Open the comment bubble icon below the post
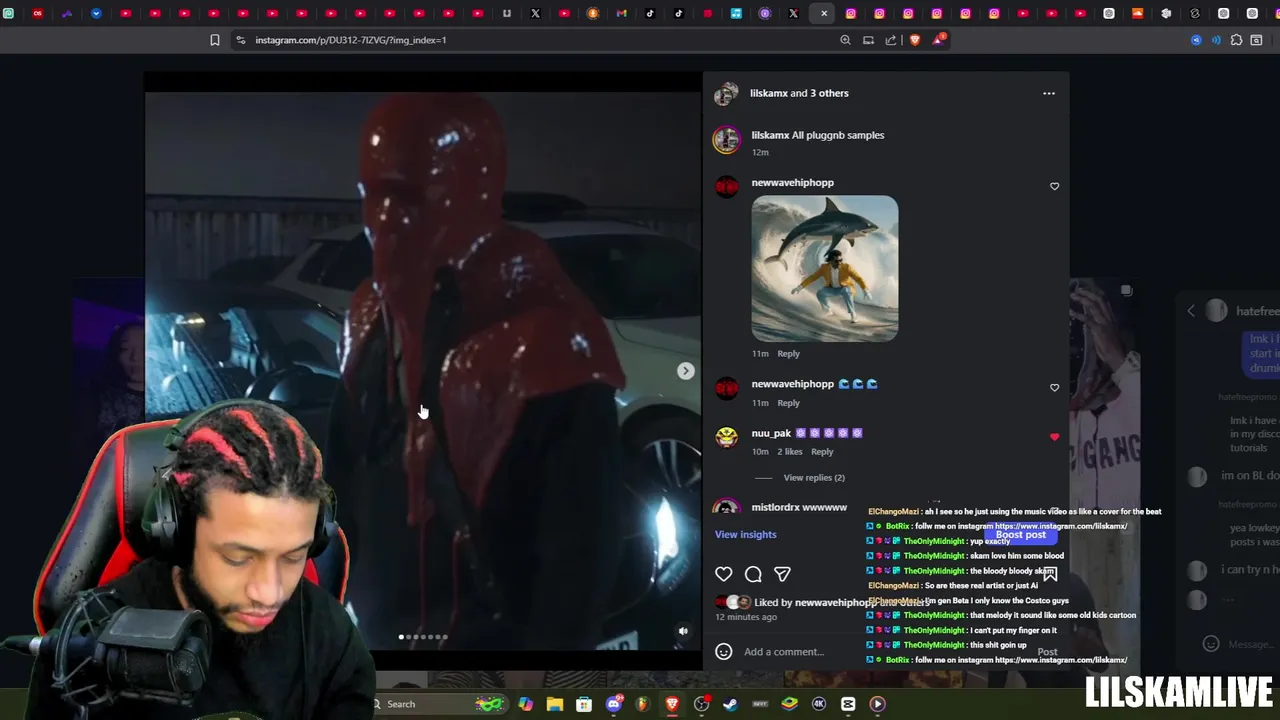 point(753,574)
